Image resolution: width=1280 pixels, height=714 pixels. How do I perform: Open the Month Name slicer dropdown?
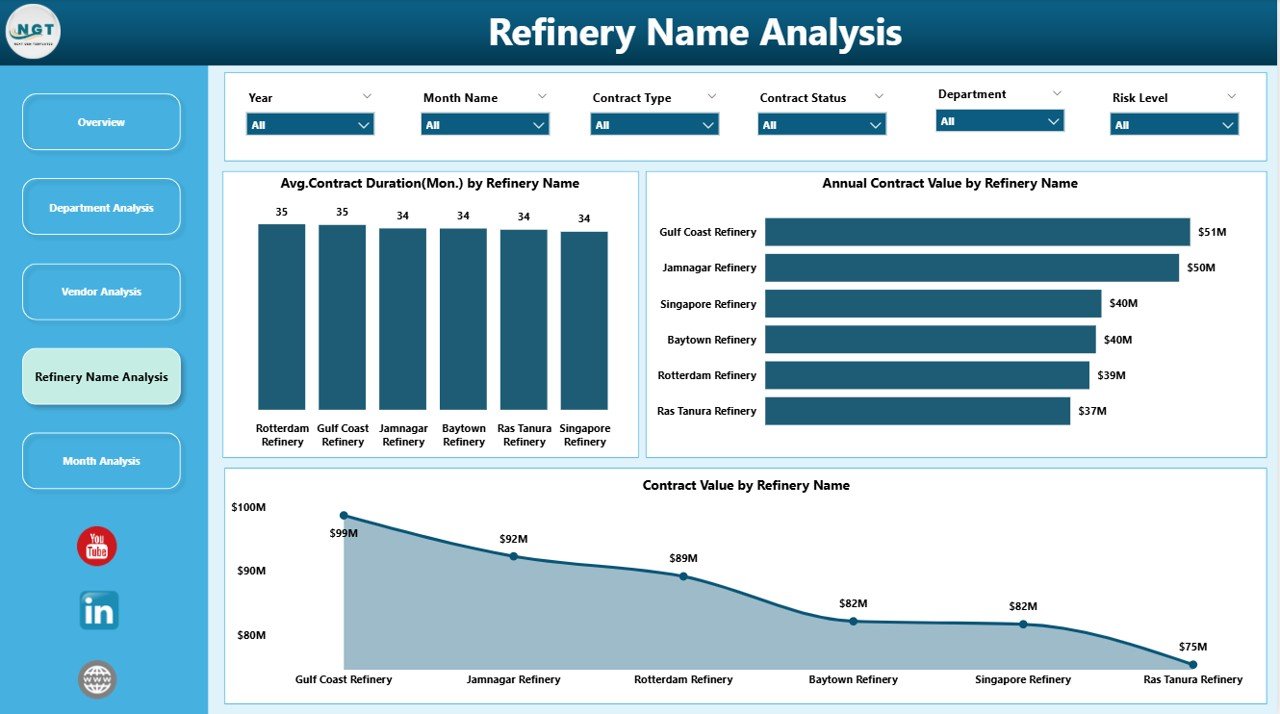click(x=540, y=124)
